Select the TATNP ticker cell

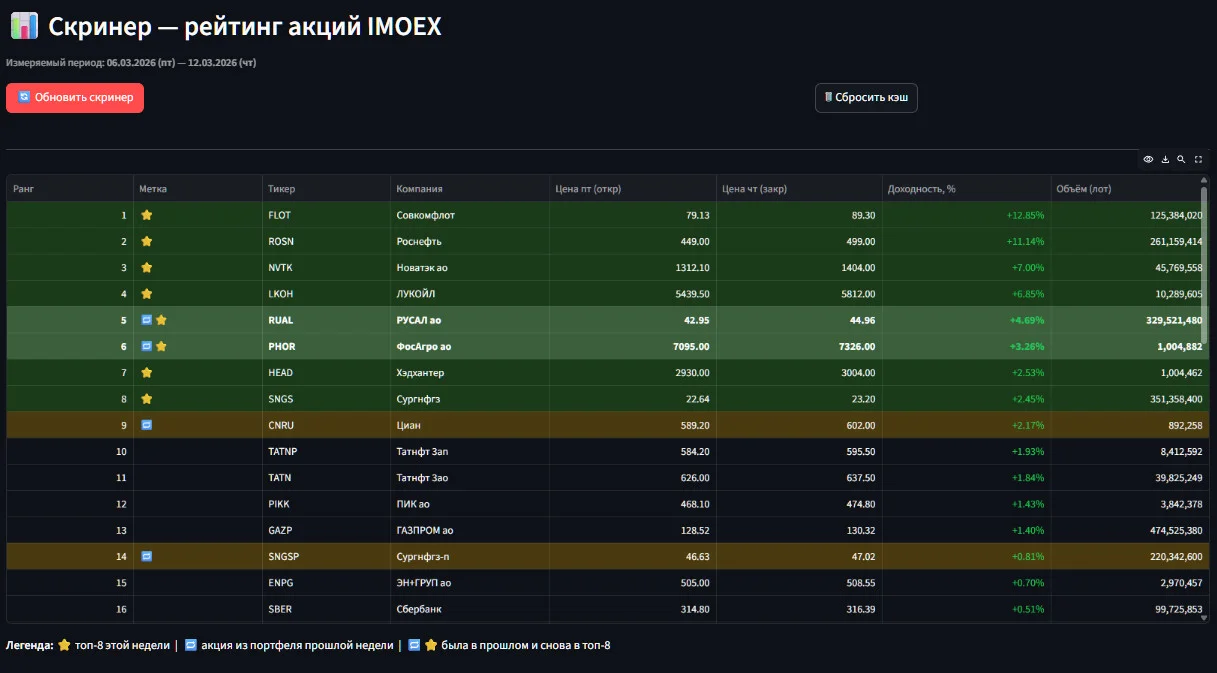coord(326,451)
